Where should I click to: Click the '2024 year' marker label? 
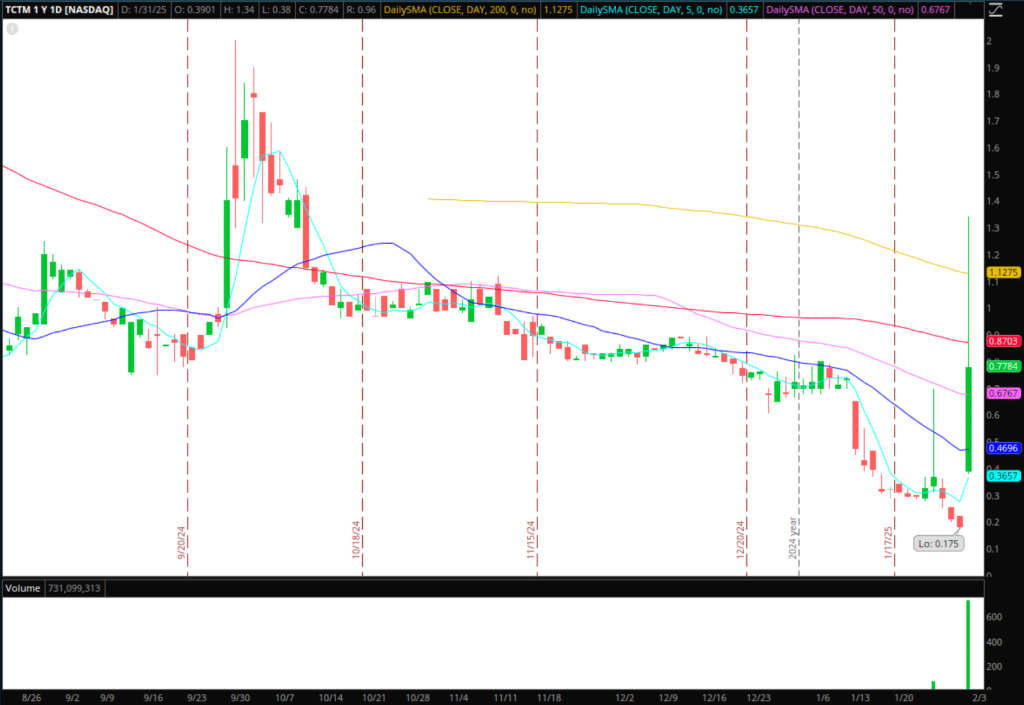click(792, 538)
